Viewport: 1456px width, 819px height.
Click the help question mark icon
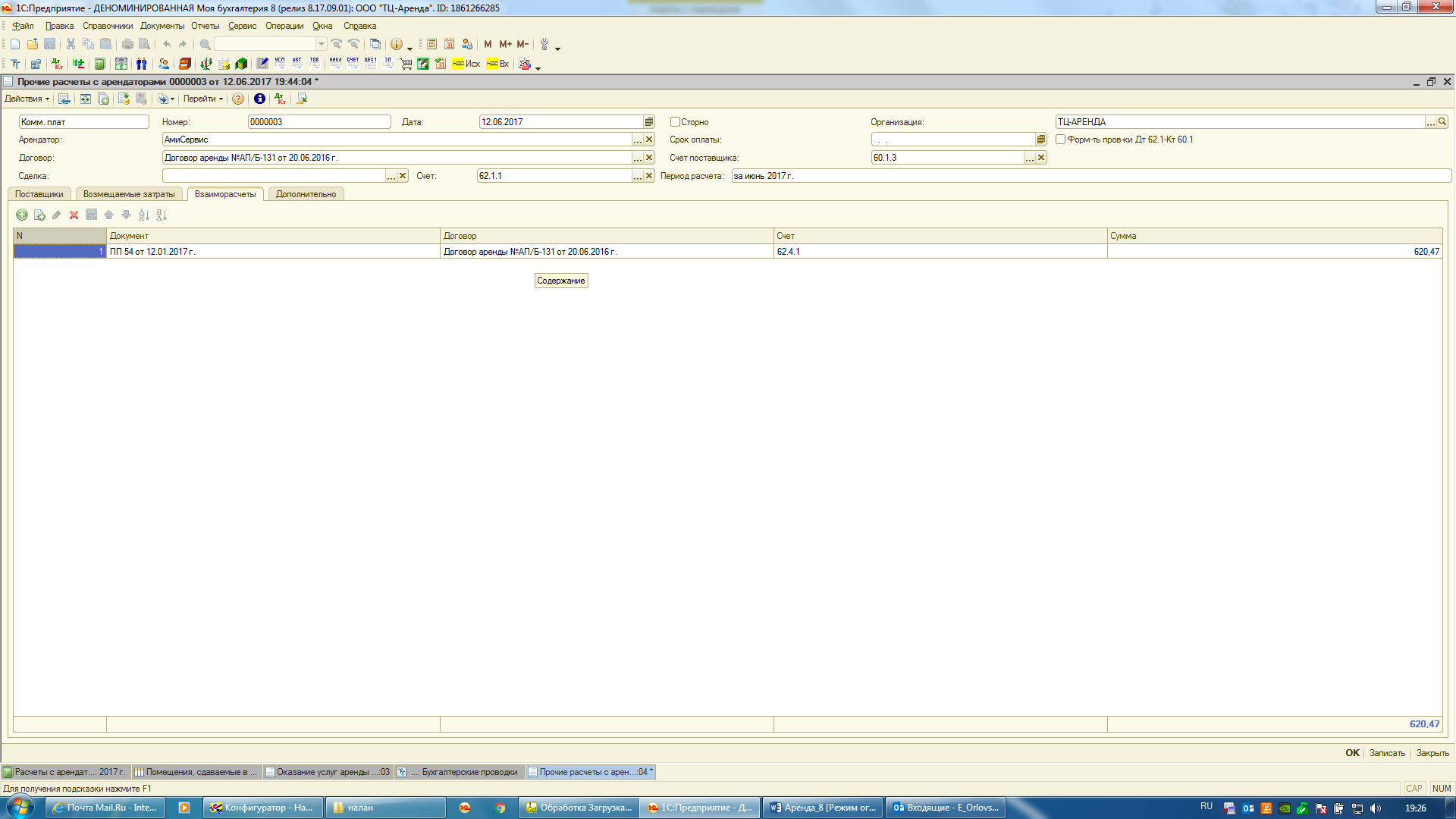pos(238,99)
